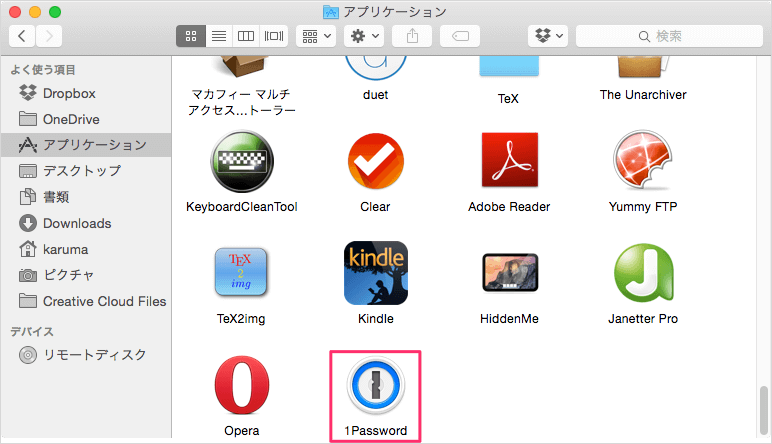Viewport: 772px width, 444px height.
Task: Select The Unarchiver app icon
Action: click(643, 67)
